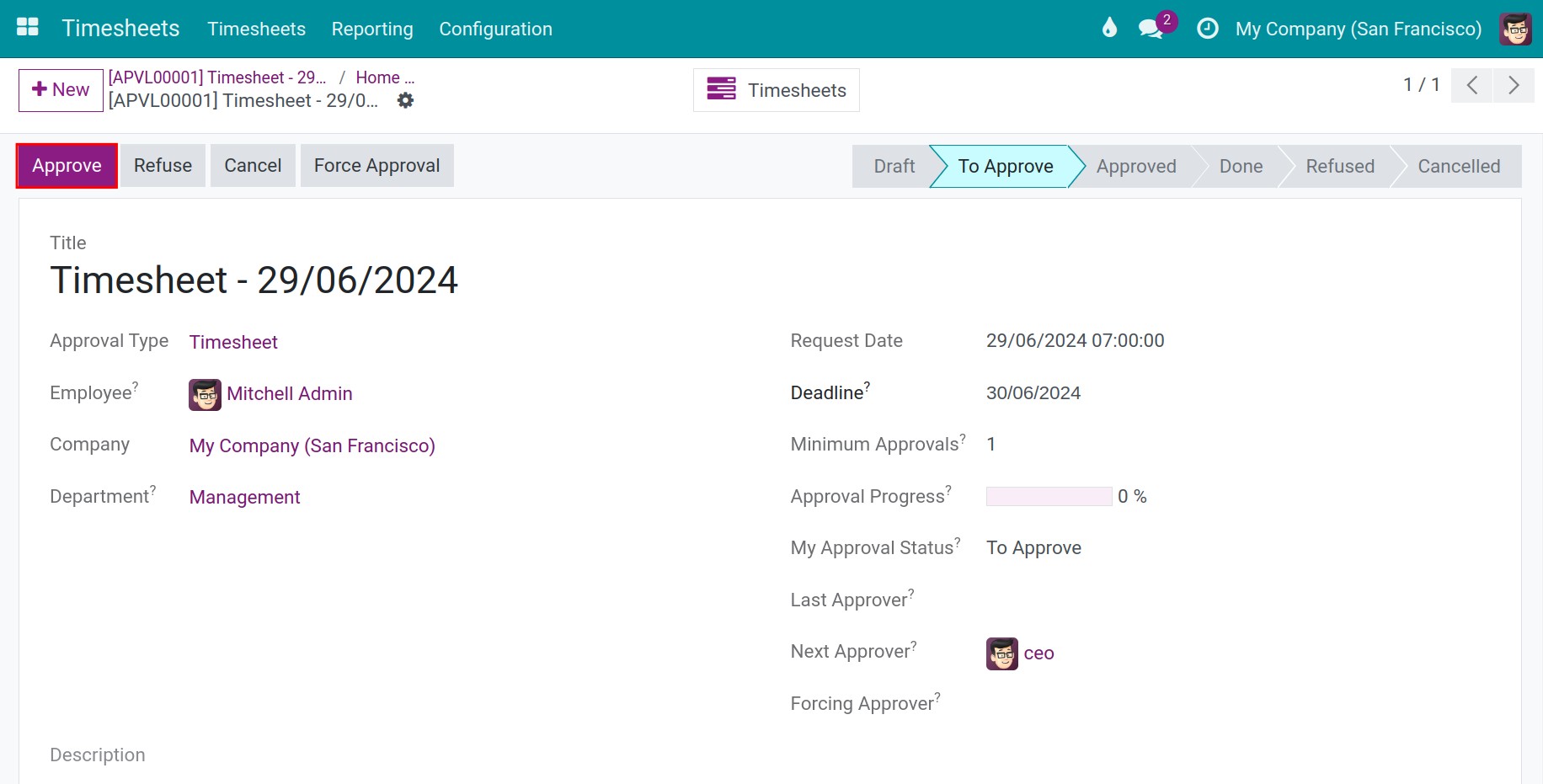Click Mitchell Admin's employee avatar
Image resolution: width=1543 pixels, height=784 pixels.
[205, 394]
